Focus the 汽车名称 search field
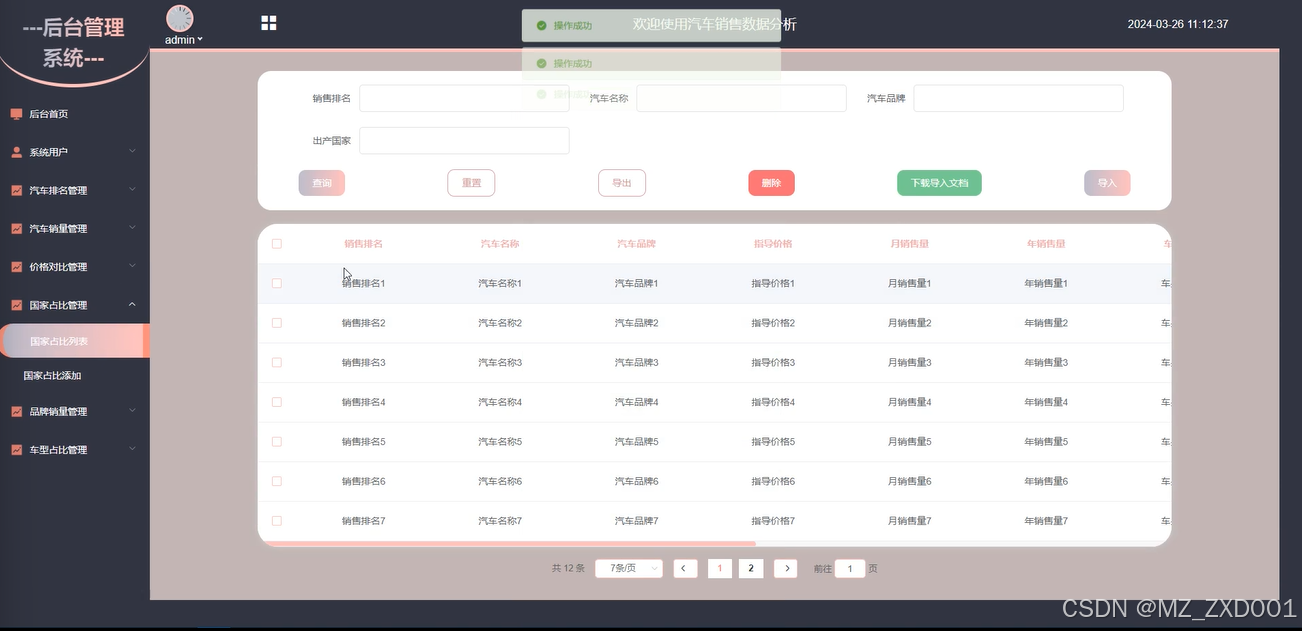This screenshot has height=631, width=1302. point(741,98)
